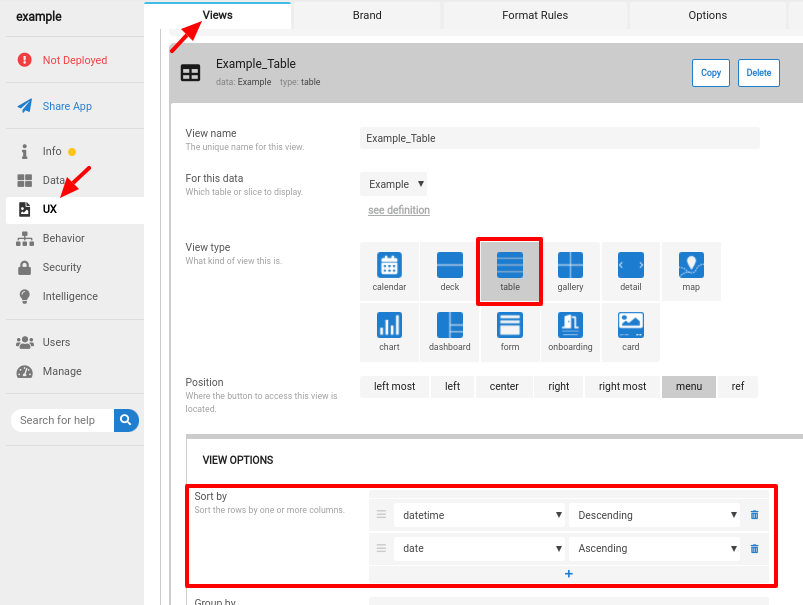
Task: Click the Users group icon
Action: coord(25,342)
